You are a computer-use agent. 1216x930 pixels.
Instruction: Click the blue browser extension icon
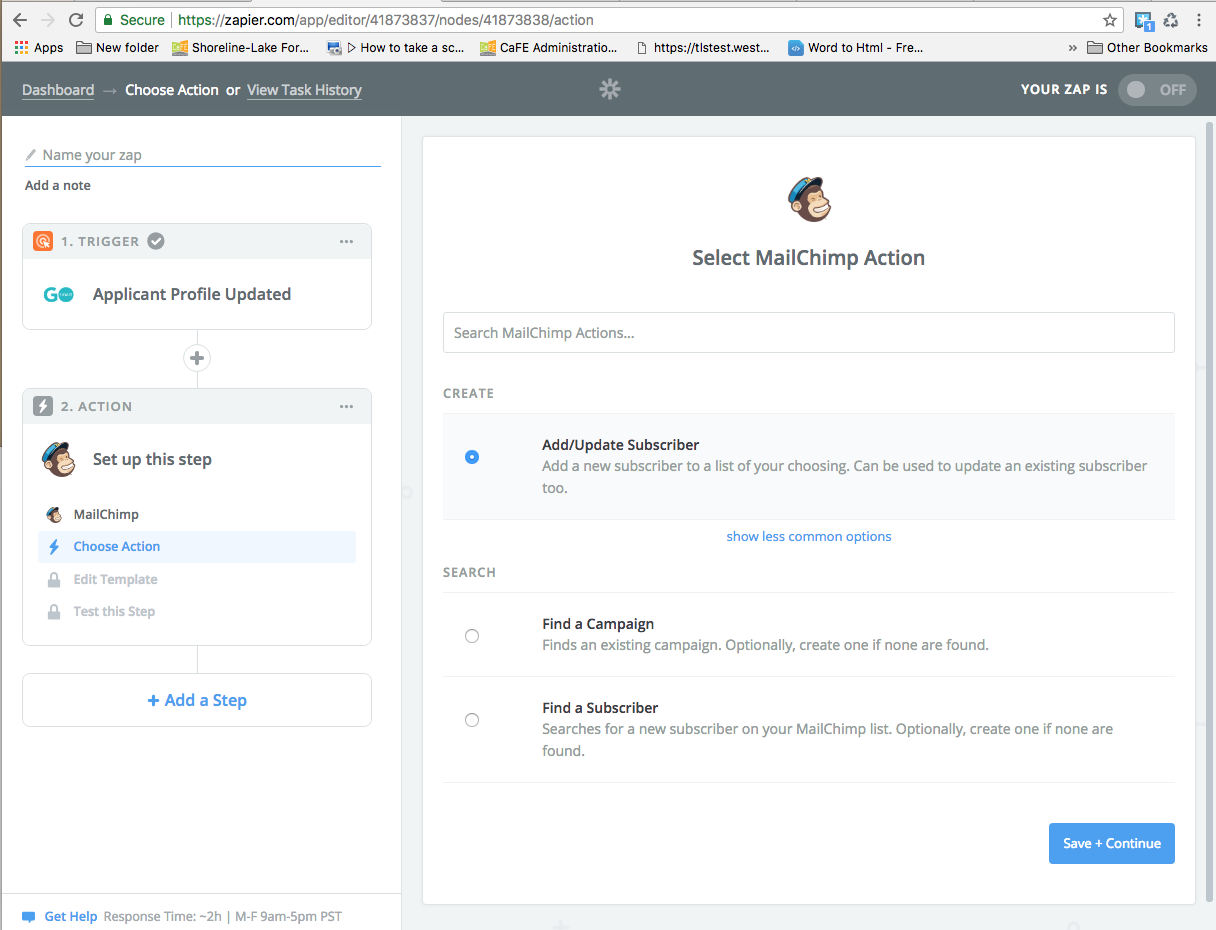coord(1144,20)
